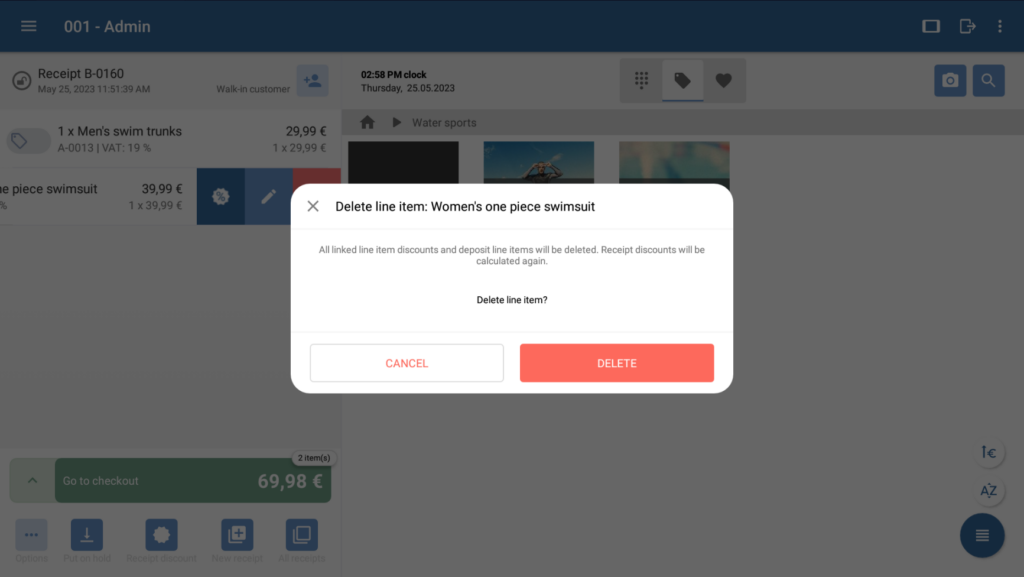Viewport: 1024px width, 577px height.
Task: Select the price tag articles tab
Action: coord(682,80)
